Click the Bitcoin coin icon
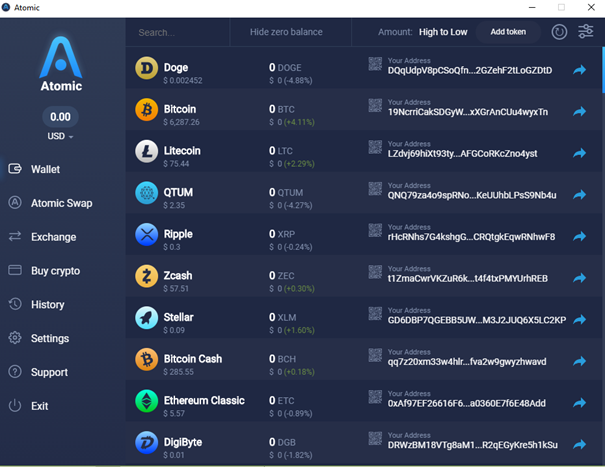 pos(146,110)
